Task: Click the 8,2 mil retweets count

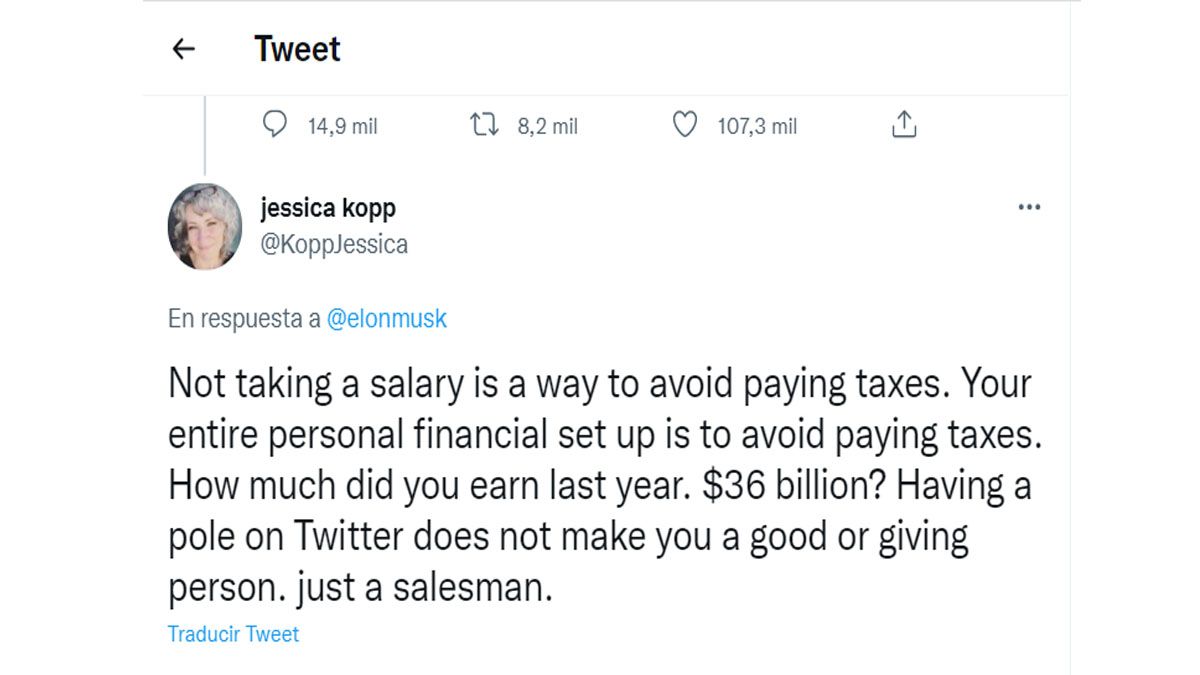Action: pyautogui.click(x=545, y=125)
